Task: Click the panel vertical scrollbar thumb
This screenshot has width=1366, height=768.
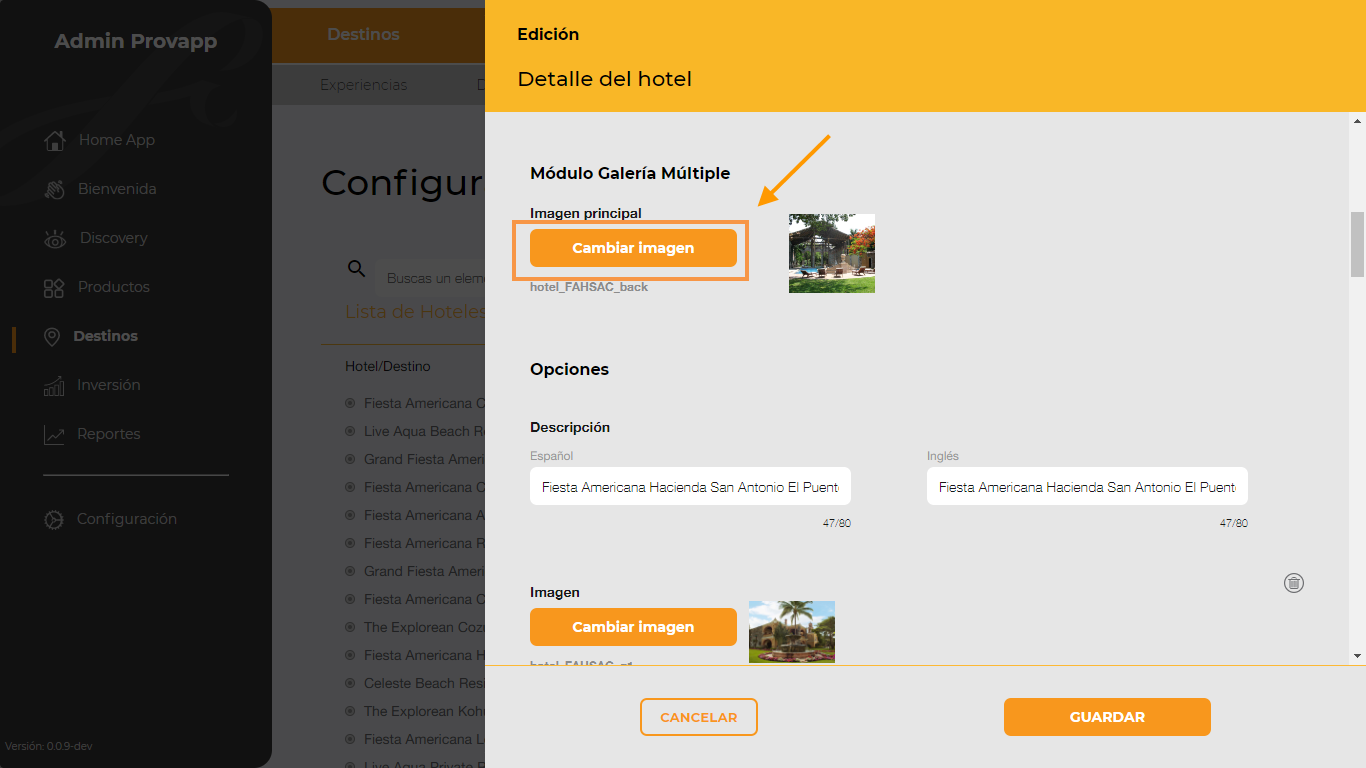Action: click(x=1357, y=244)
